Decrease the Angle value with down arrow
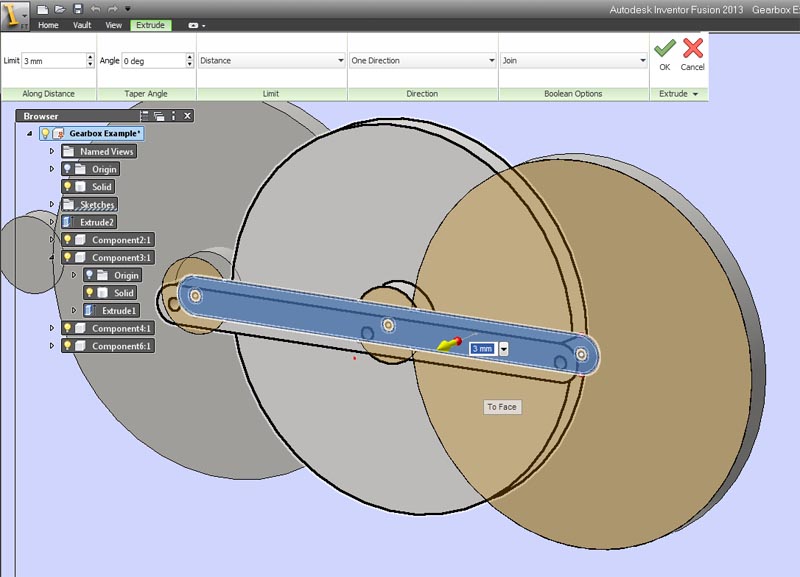The height and width of the screenshot is (577, 800). click(x=190, y=64)
